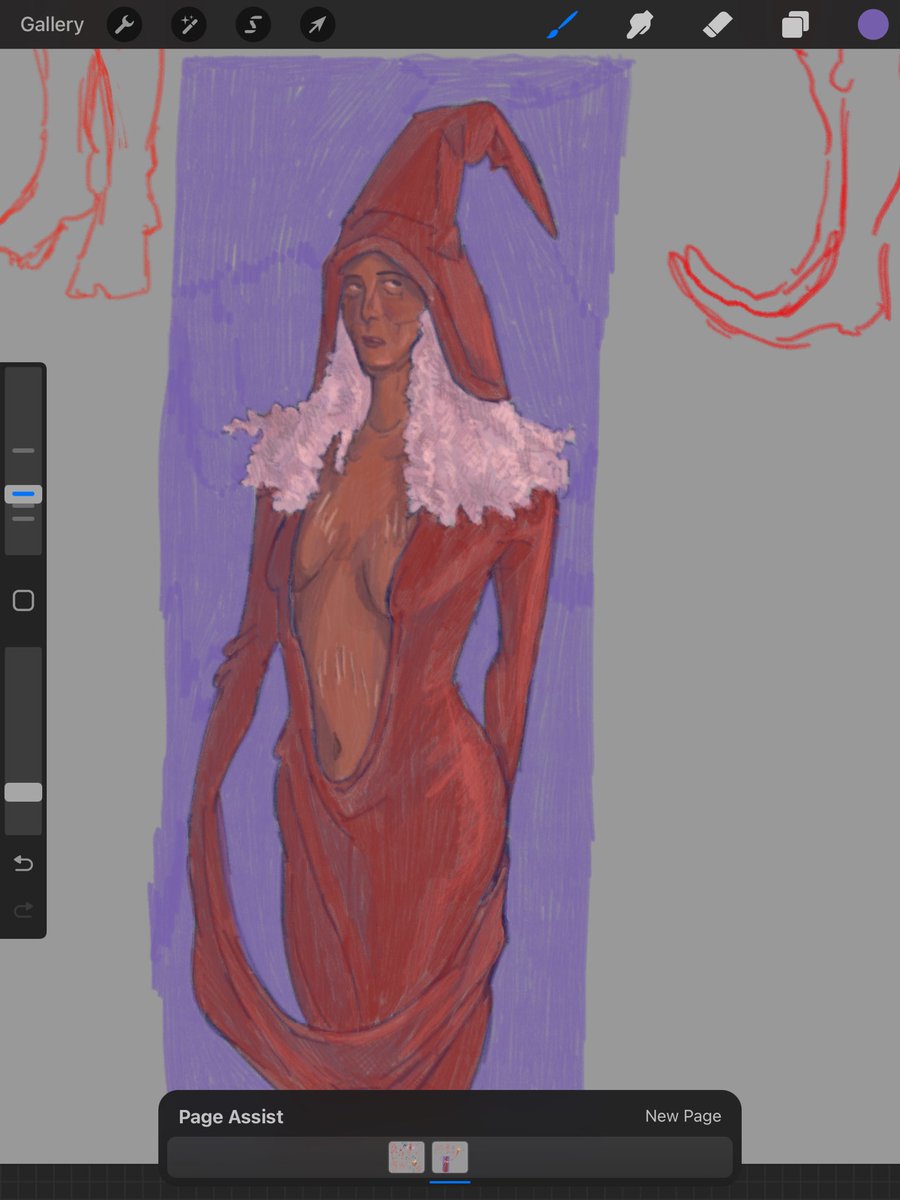Tap the Modify button on the sidebar
This screenshot has width=900, height=1200.
23,600
